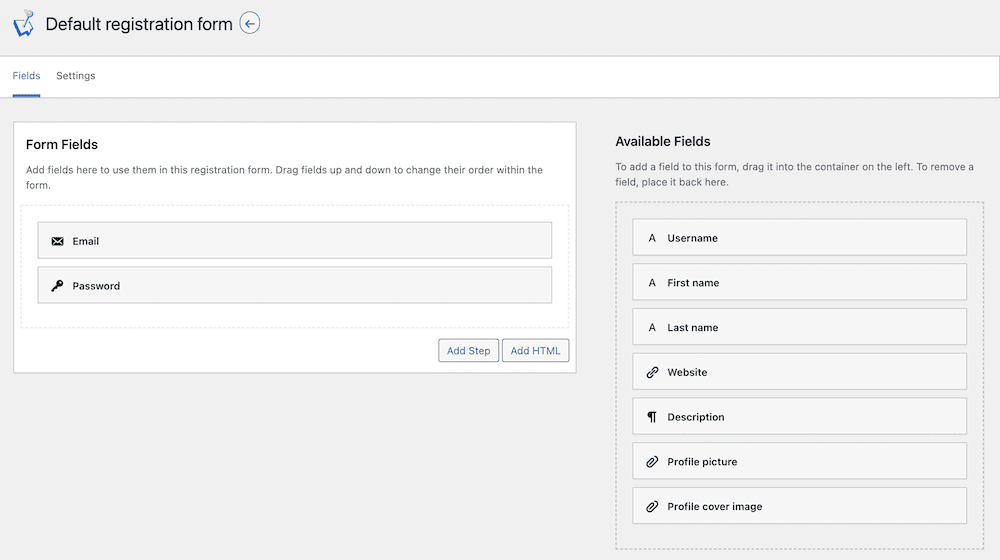Click the Description paragraph mark icon

652,417
